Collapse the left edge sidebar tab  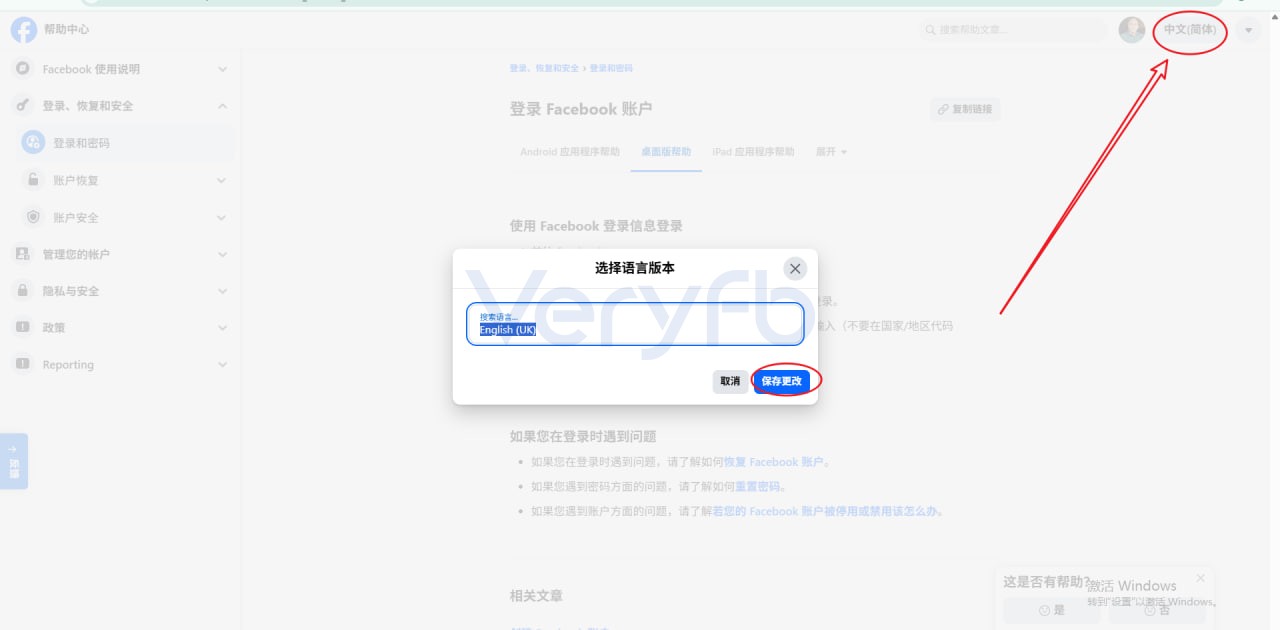14,461
